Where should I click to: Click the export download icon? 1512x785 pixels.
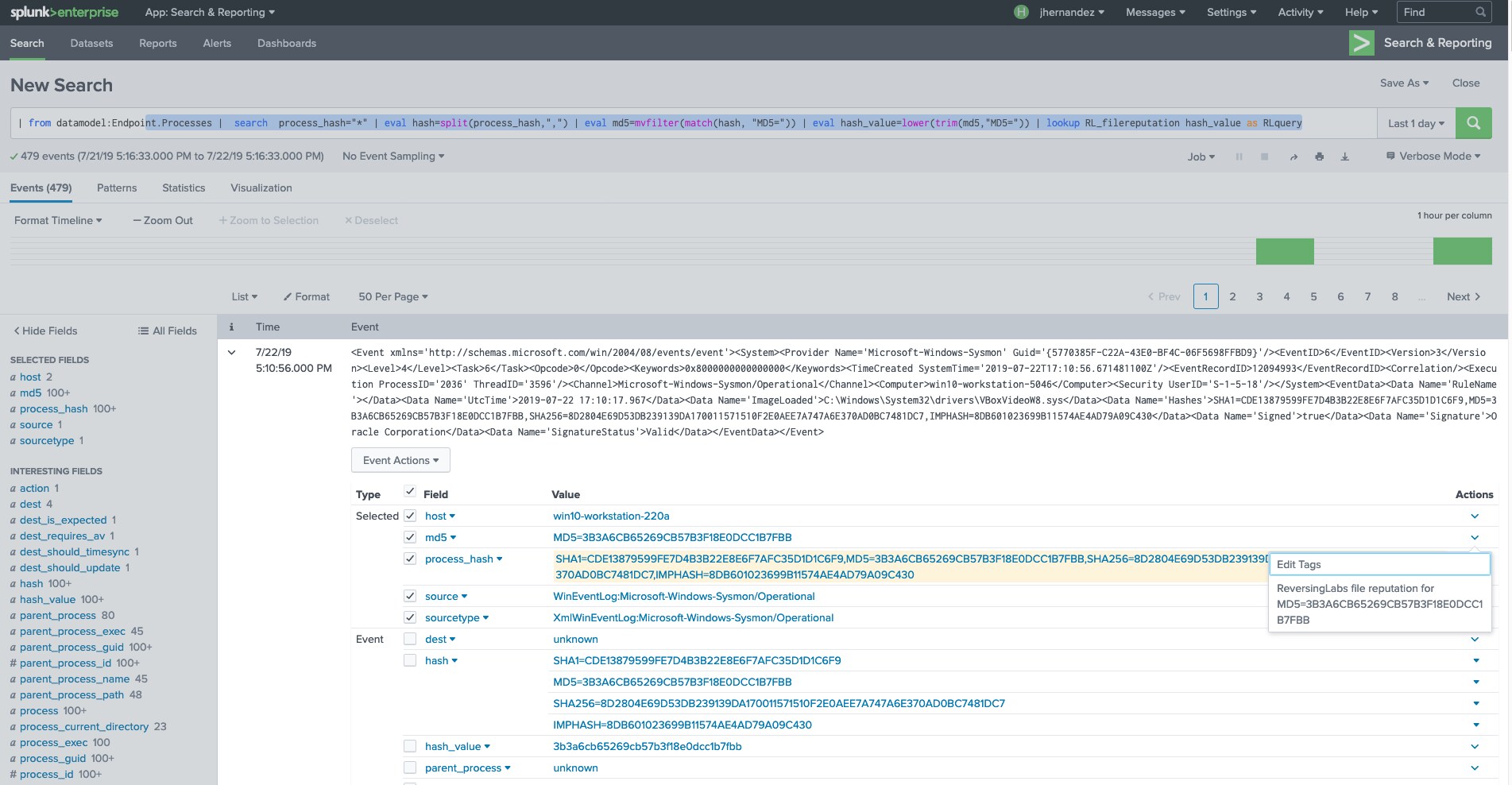pos(1344,157)
